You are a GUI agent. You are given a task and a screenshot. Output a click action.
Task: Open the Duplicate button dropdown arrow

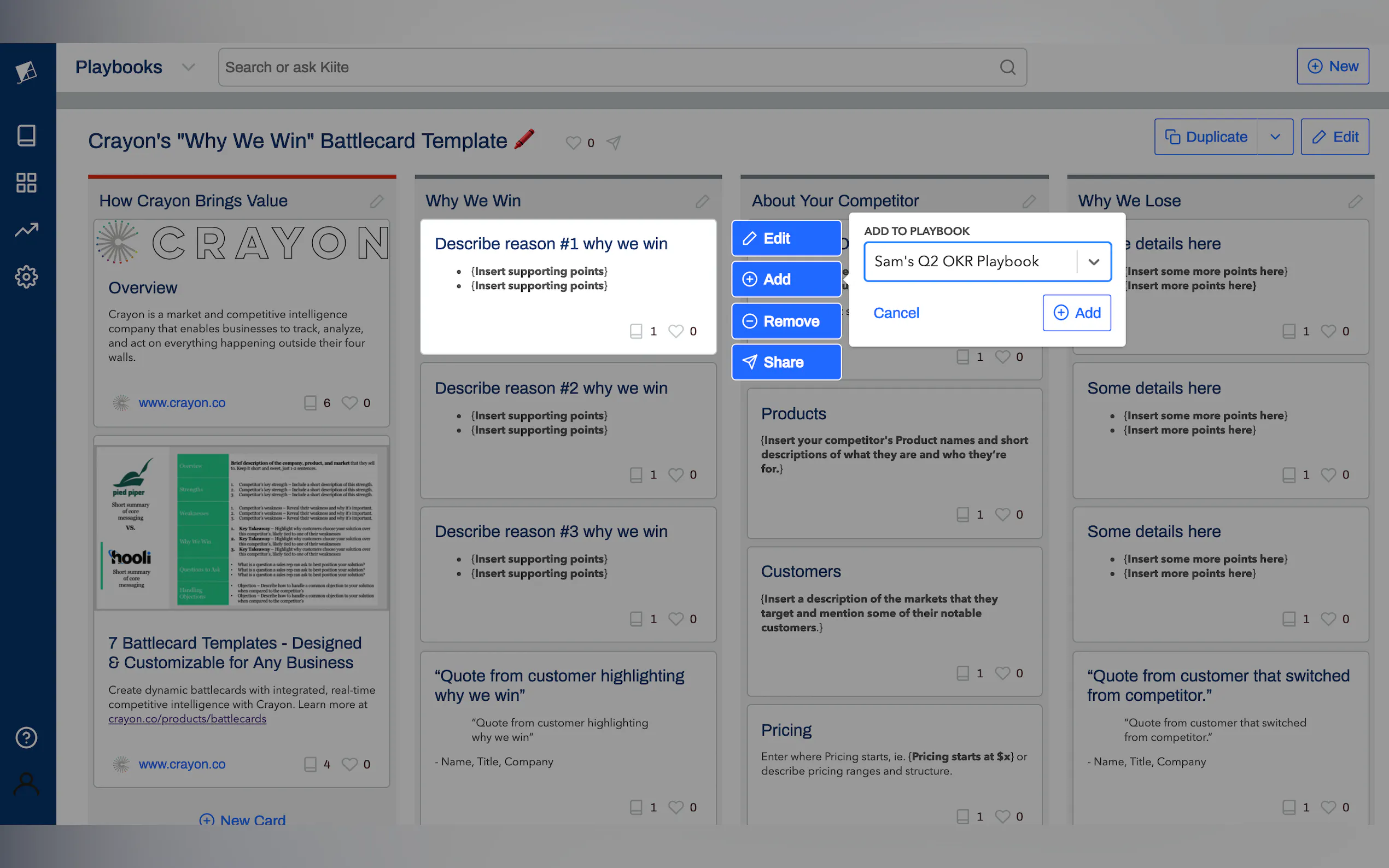pyautogui.click(x=1275, y=137)
